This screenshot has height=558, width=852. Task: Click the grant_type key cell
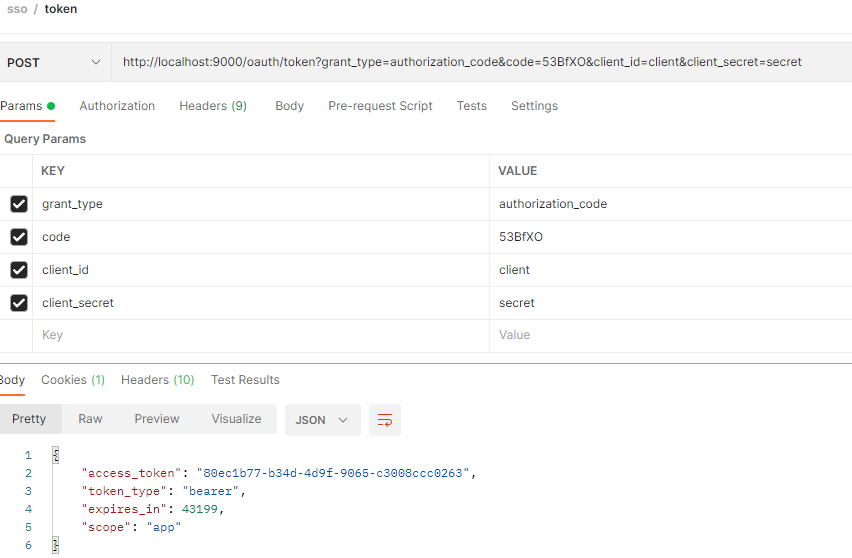261,204
